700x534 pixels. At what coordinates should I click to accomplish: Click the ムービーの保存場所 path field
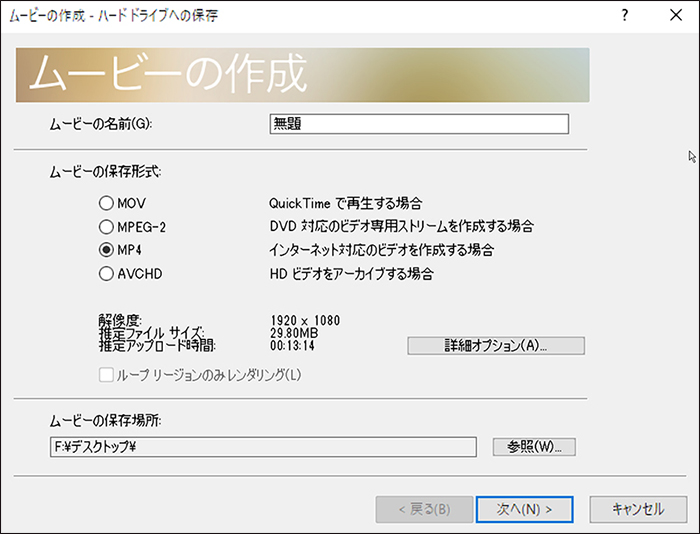(x=263, y=446)
